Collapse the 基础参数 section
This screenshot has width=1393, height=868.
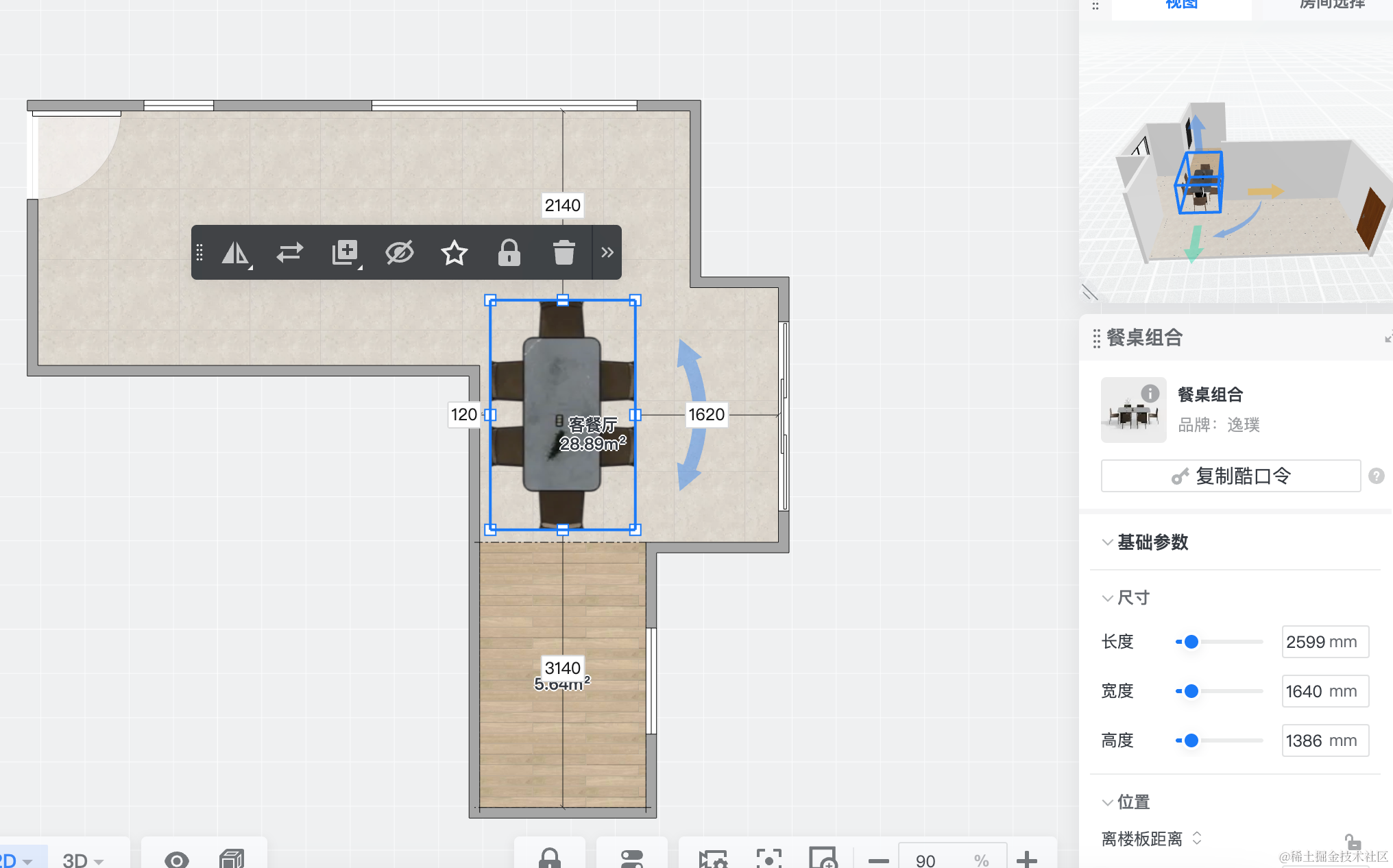[x=1107, y=542]
